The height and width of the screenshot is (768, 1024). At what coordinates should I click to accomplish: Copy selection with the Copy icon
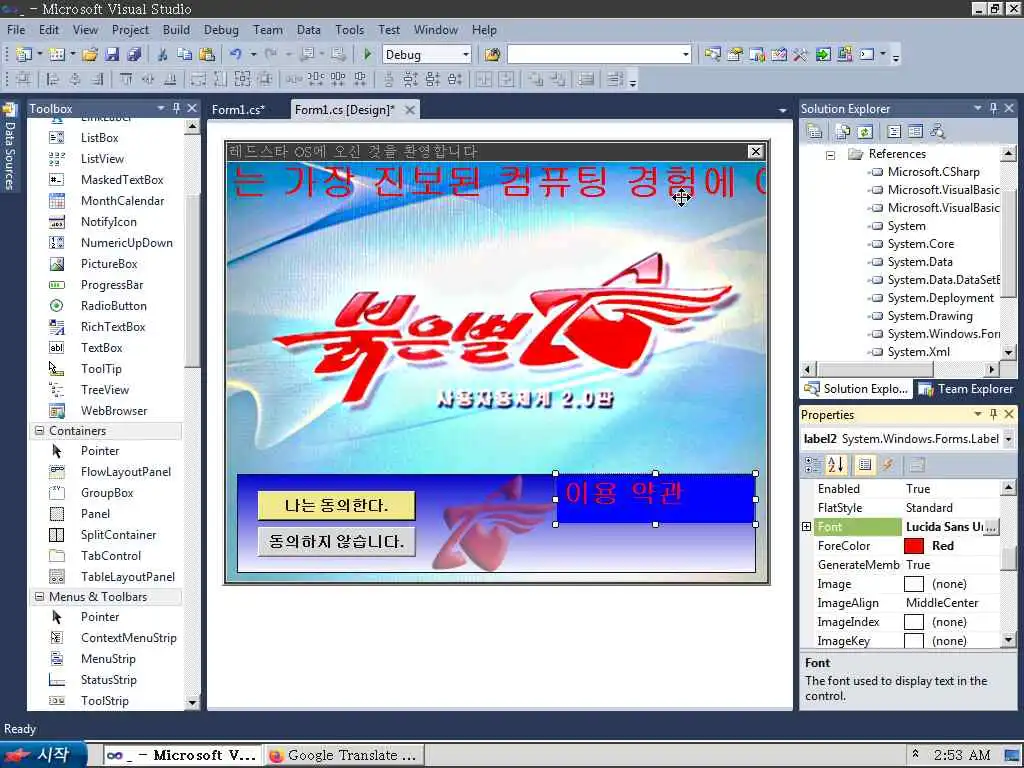coord(184,55)
